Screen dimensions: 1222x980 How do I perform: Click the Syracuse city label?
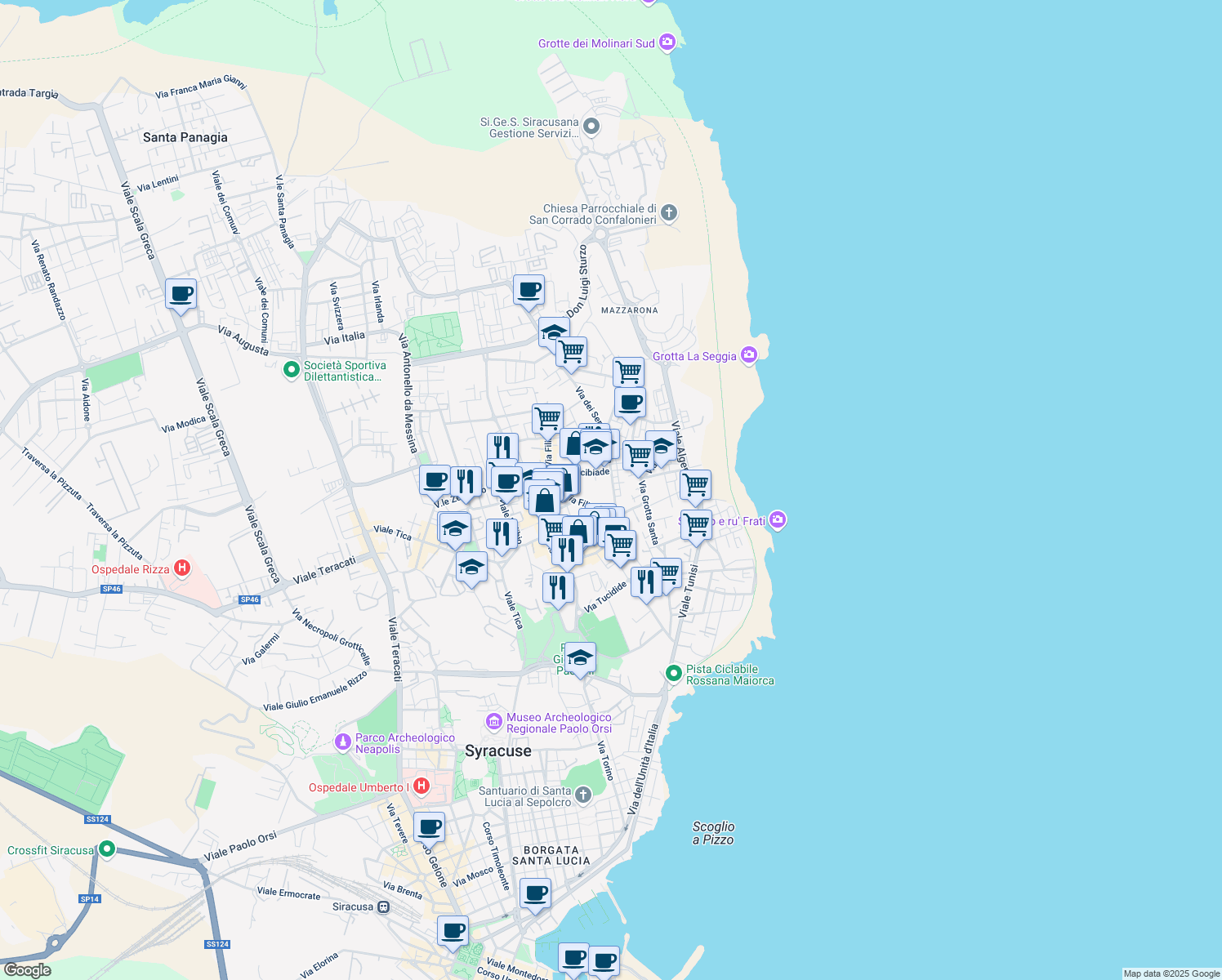click(498, 751)
